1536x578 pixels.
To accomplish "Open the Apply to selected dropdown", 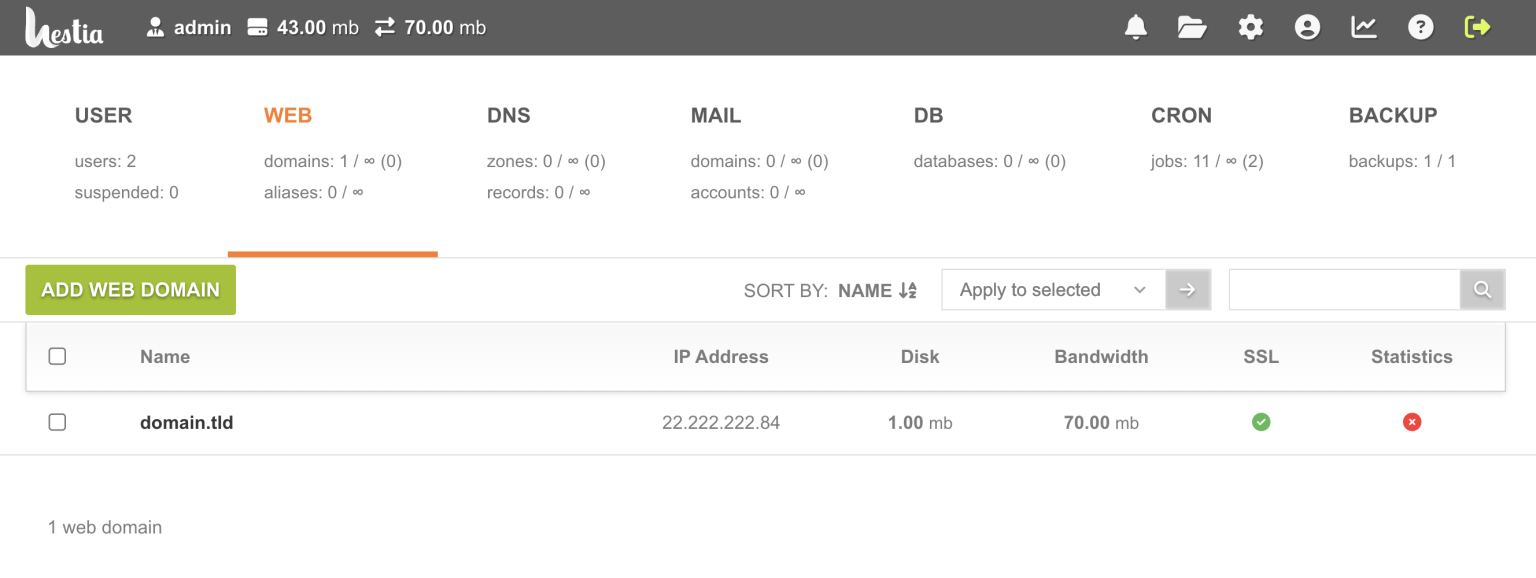I will pyautogui.click(x=1053, y=289).
